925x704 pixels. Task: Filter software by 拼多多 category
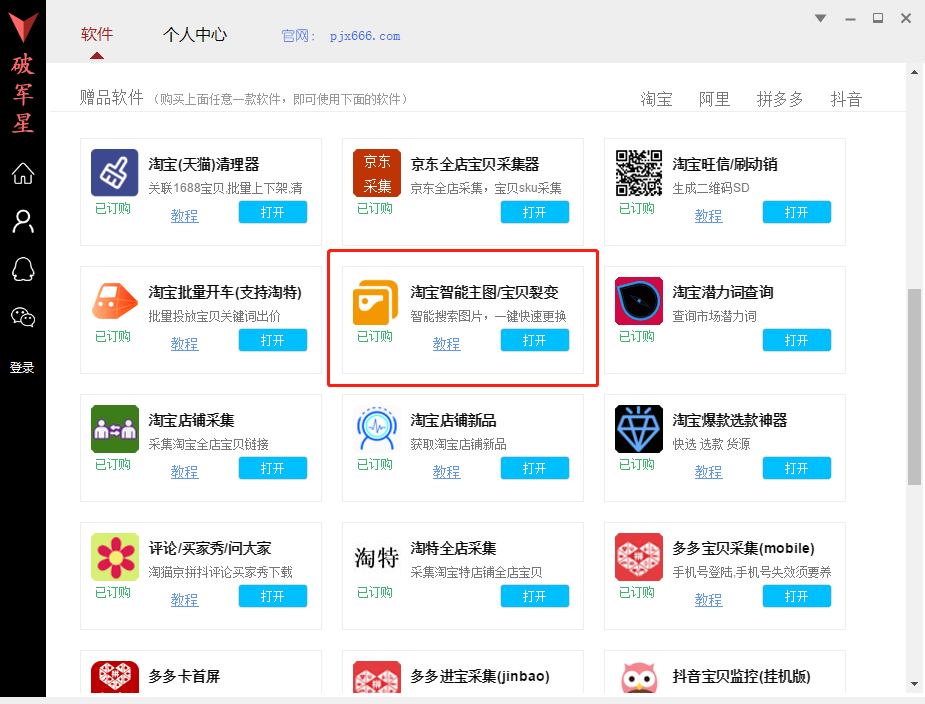pos(780,99)
